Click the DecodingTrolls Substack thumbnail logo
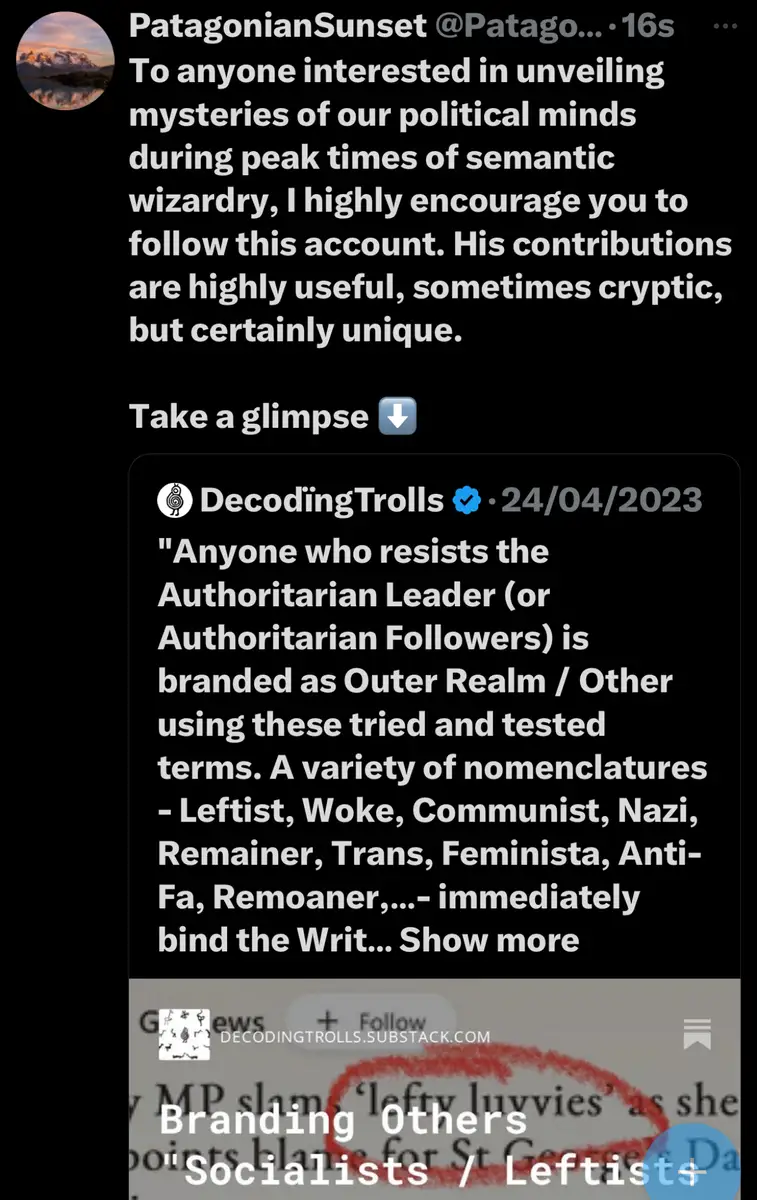This screenshot has height=1200, width=757. 183,1035
